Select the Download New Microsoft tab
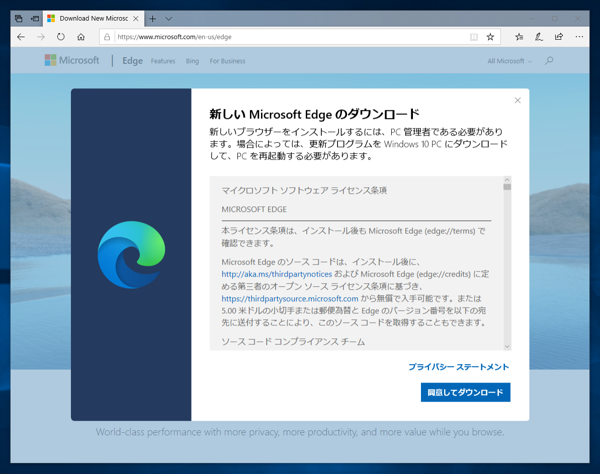 point(93,18)
